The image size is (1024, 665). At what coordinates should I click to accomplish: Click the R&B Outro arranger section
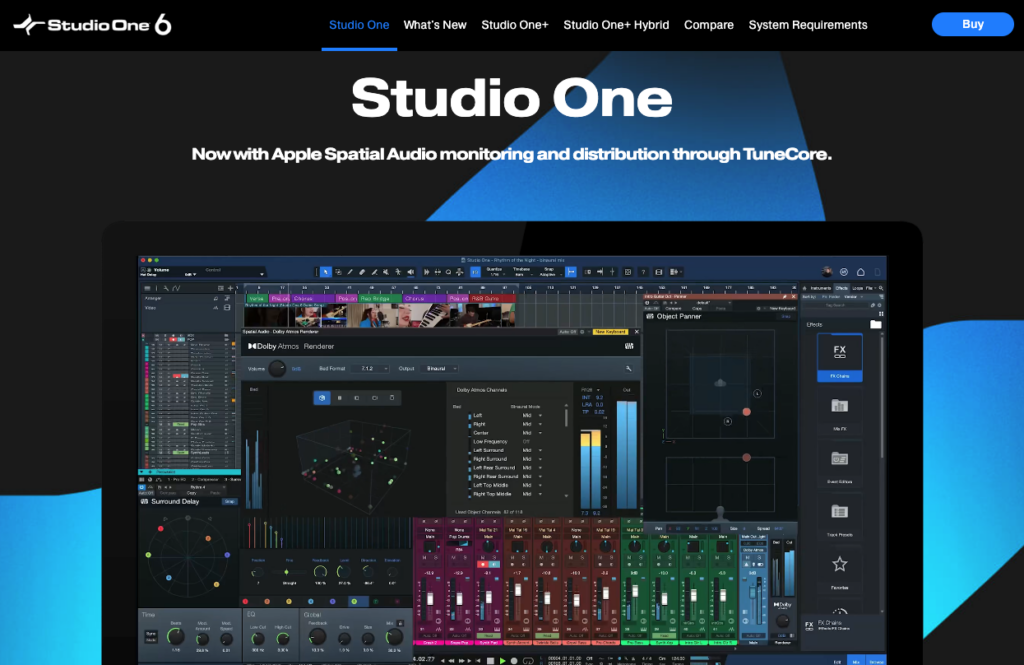(492, 299)
